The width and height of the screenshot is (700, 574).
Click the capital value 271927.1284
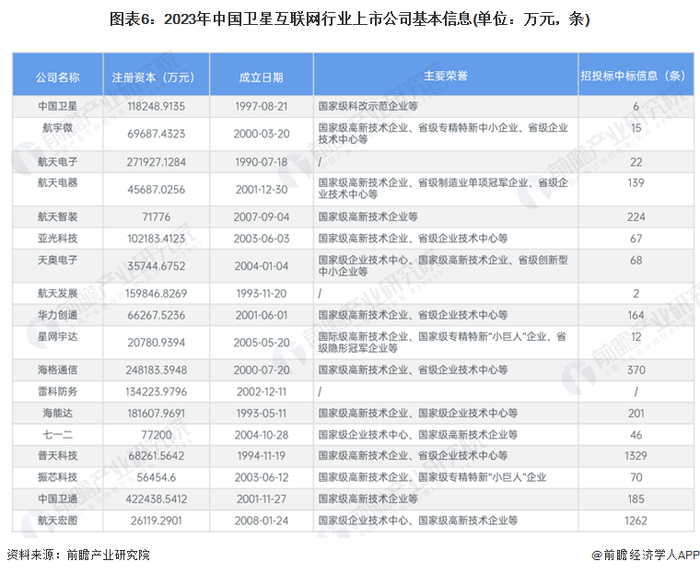click(156, 162)
